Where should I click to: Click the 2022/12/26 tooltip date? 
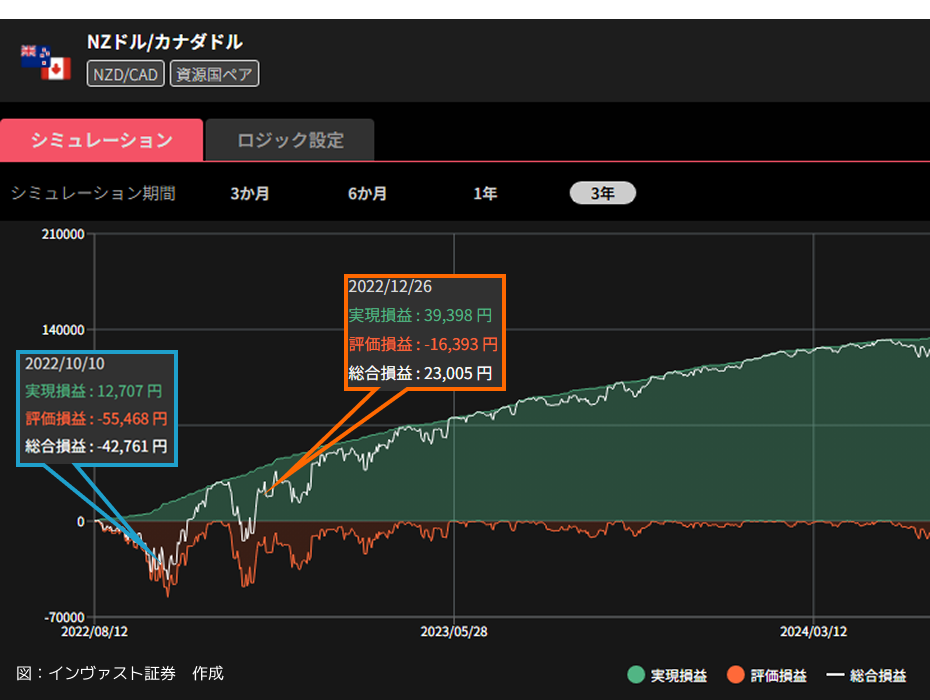pyautogui.click(x=390, y=287)
